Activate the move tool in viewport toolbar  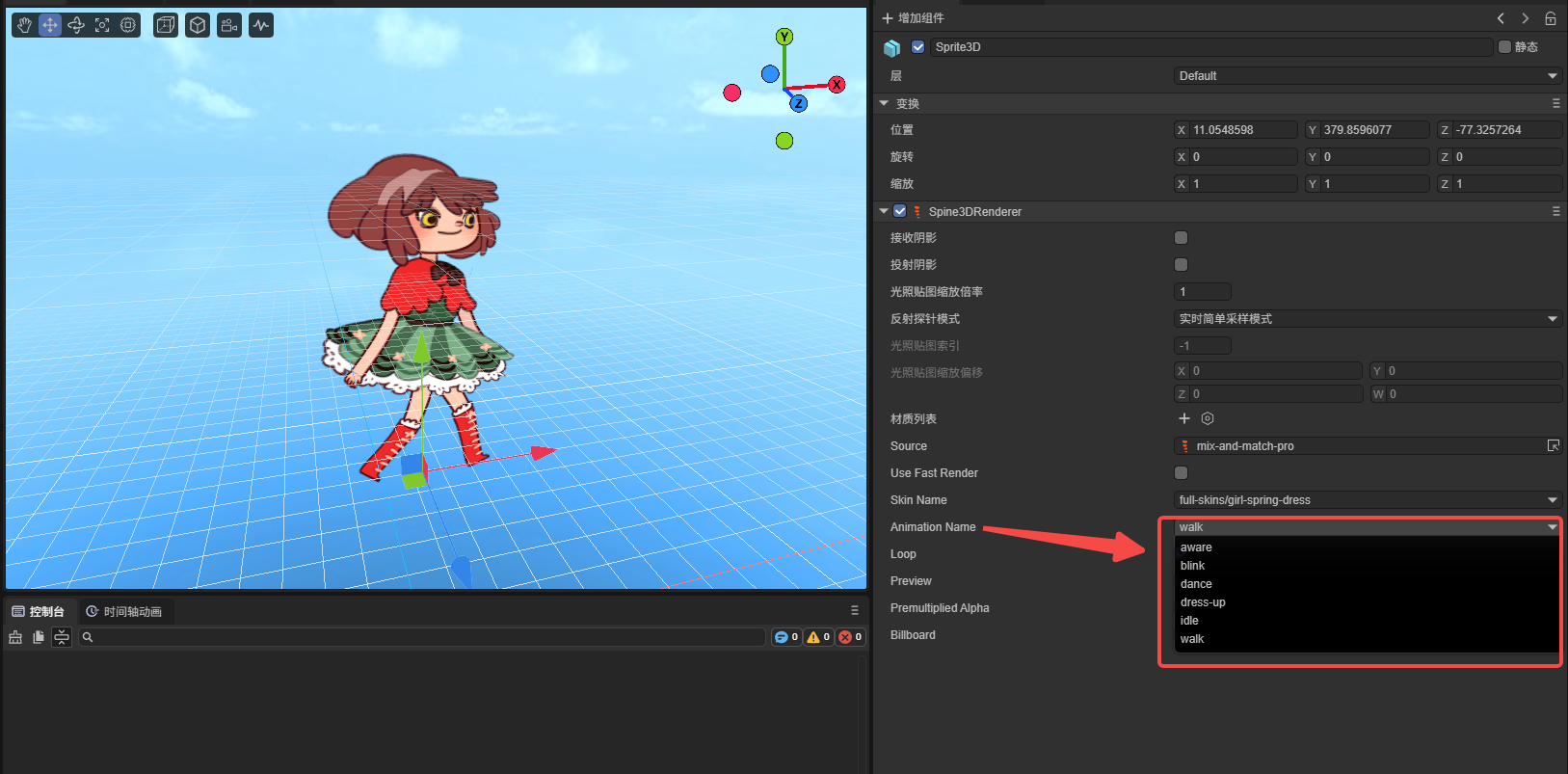pos(50,25)
